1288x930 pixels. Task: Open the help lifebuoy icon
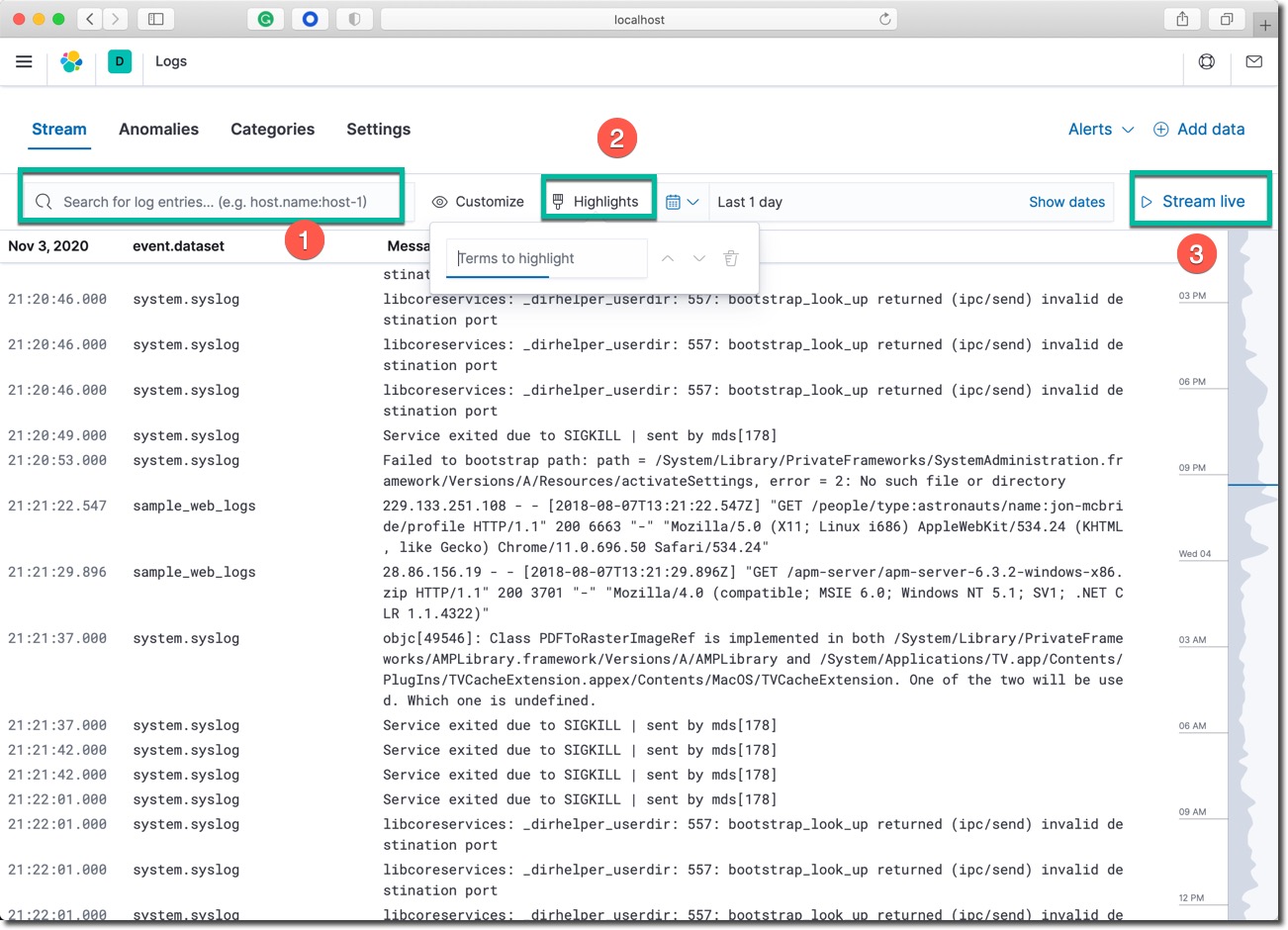pos(1207,61)
